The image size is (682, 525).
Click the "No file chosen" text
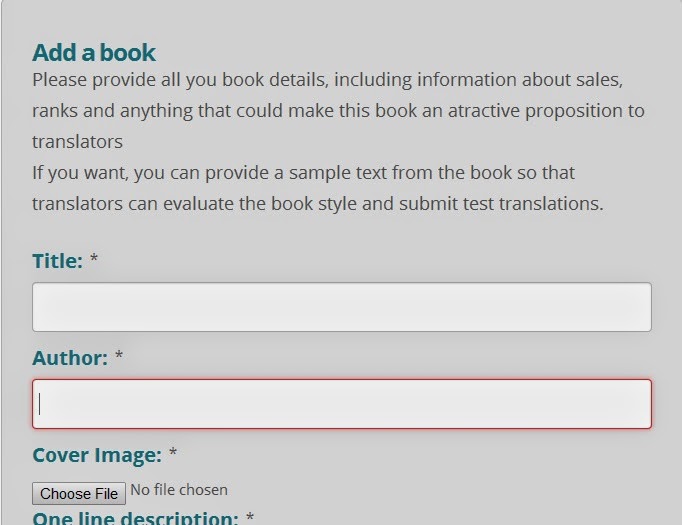[x=179, y=490]
